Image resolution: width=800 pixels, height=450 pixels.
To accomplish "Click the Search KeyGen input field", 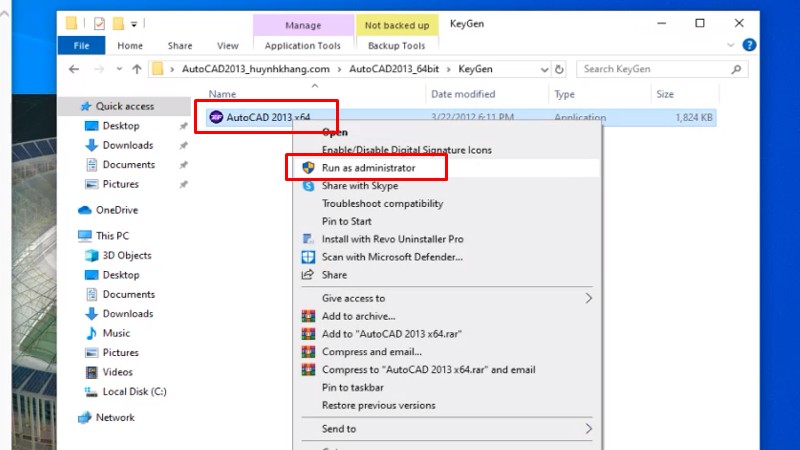I will coord(661,69).
